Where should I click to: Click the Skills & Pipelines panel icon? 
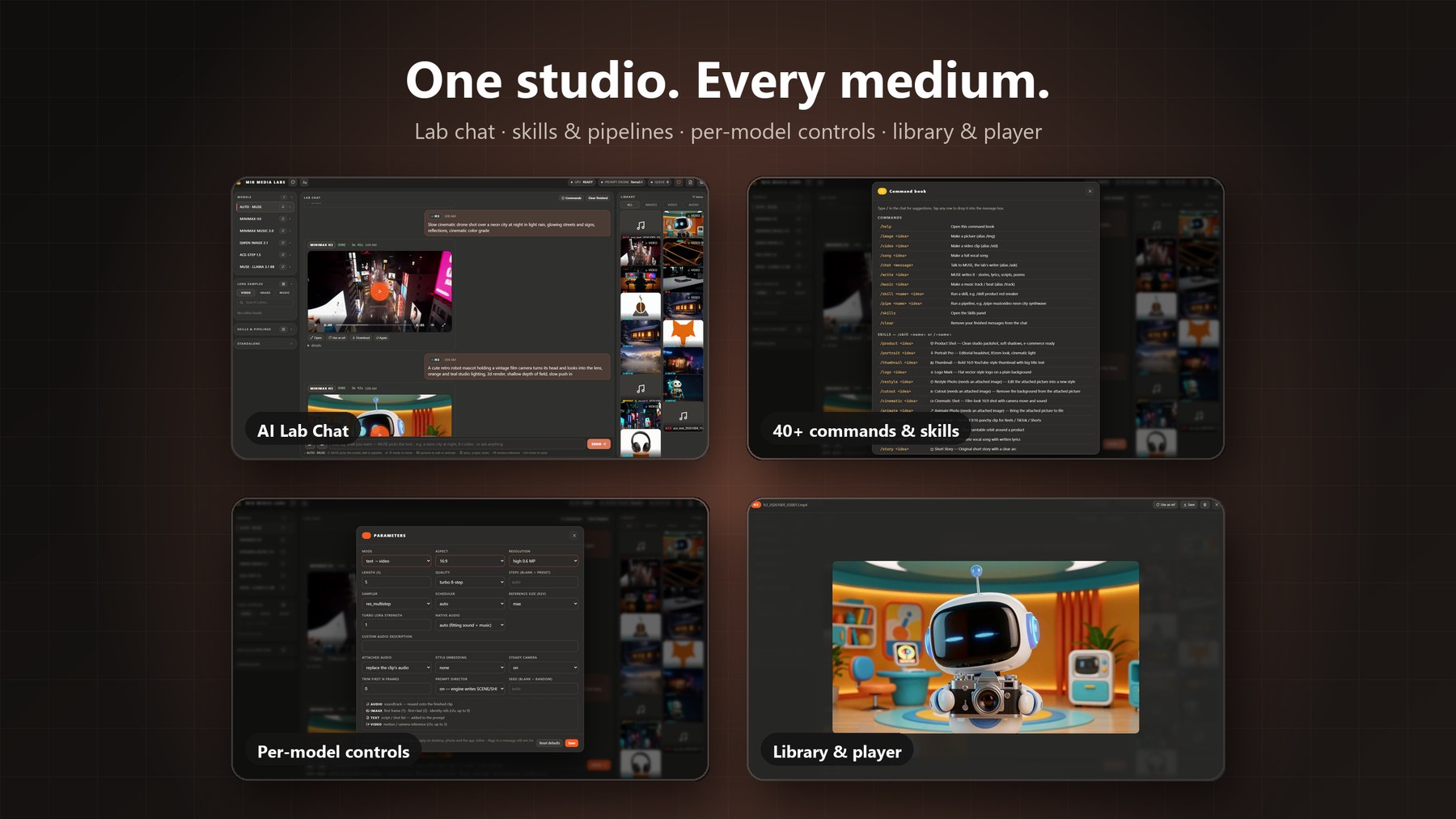click(283, 329)
